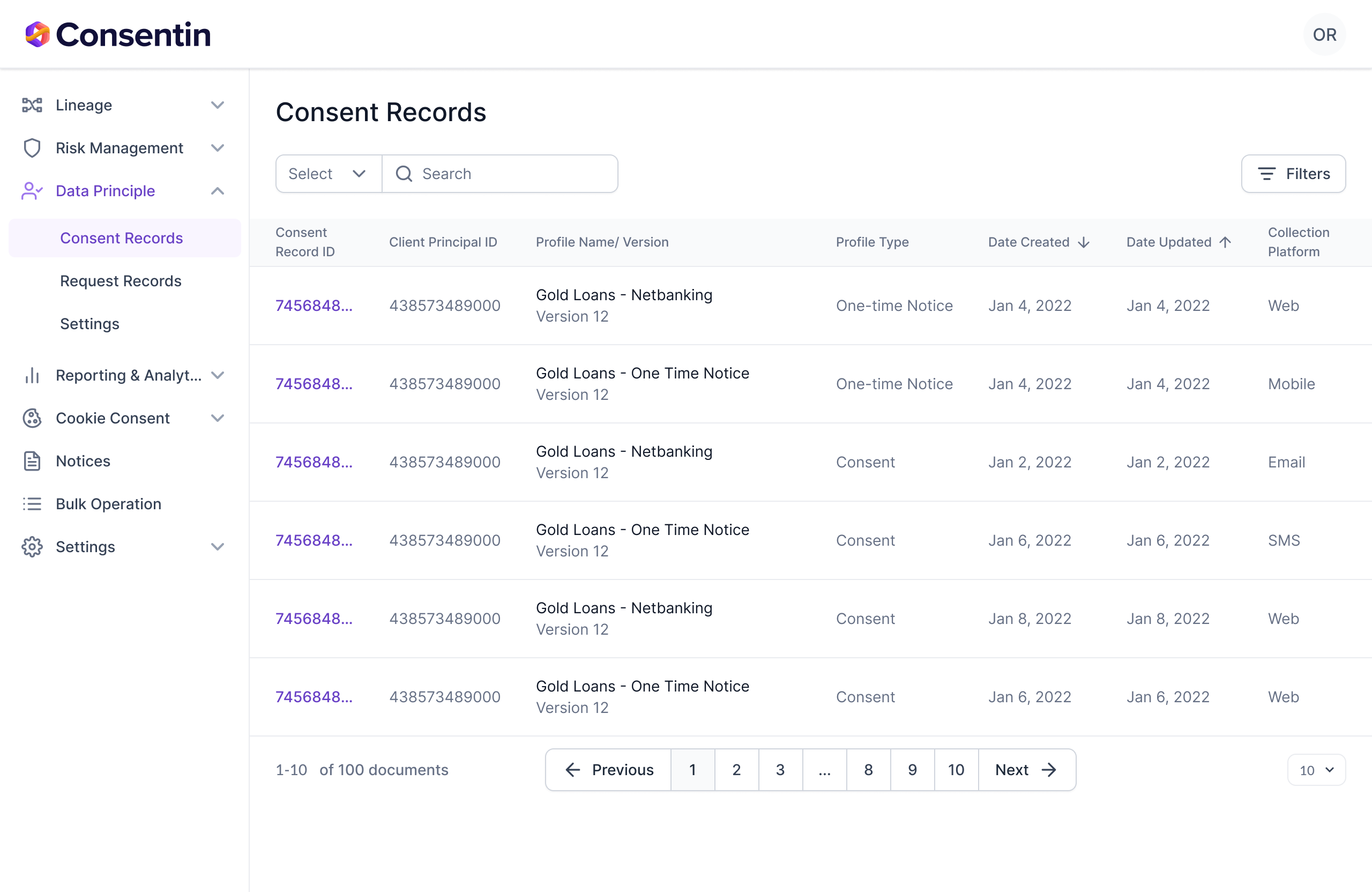Click the Reporting & Analytics chart icon
This screenshot has width=1372, height=892.
(x=32, y=375)
